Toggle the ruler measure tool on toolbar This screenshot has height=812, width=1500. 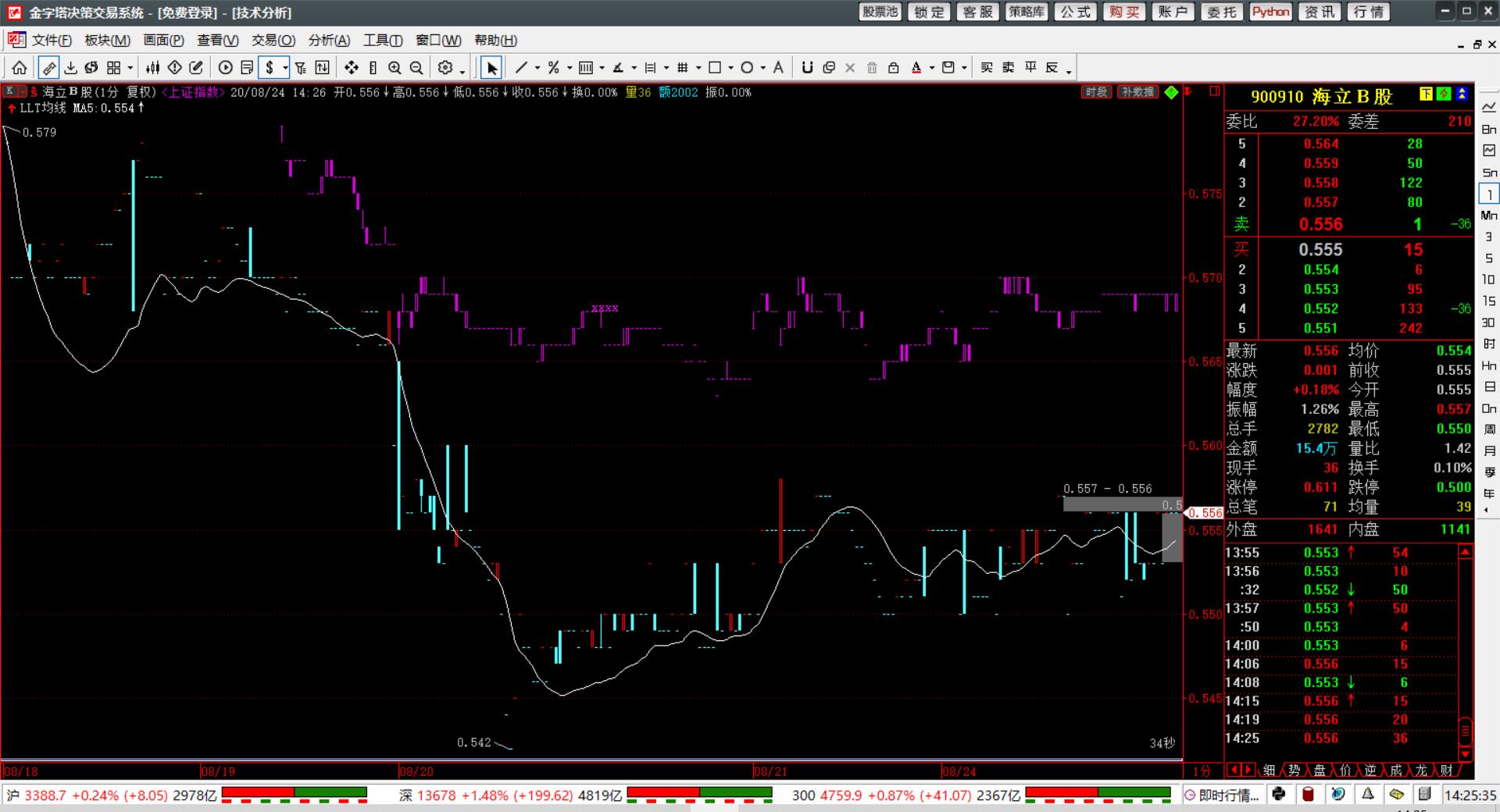(48, 68)
